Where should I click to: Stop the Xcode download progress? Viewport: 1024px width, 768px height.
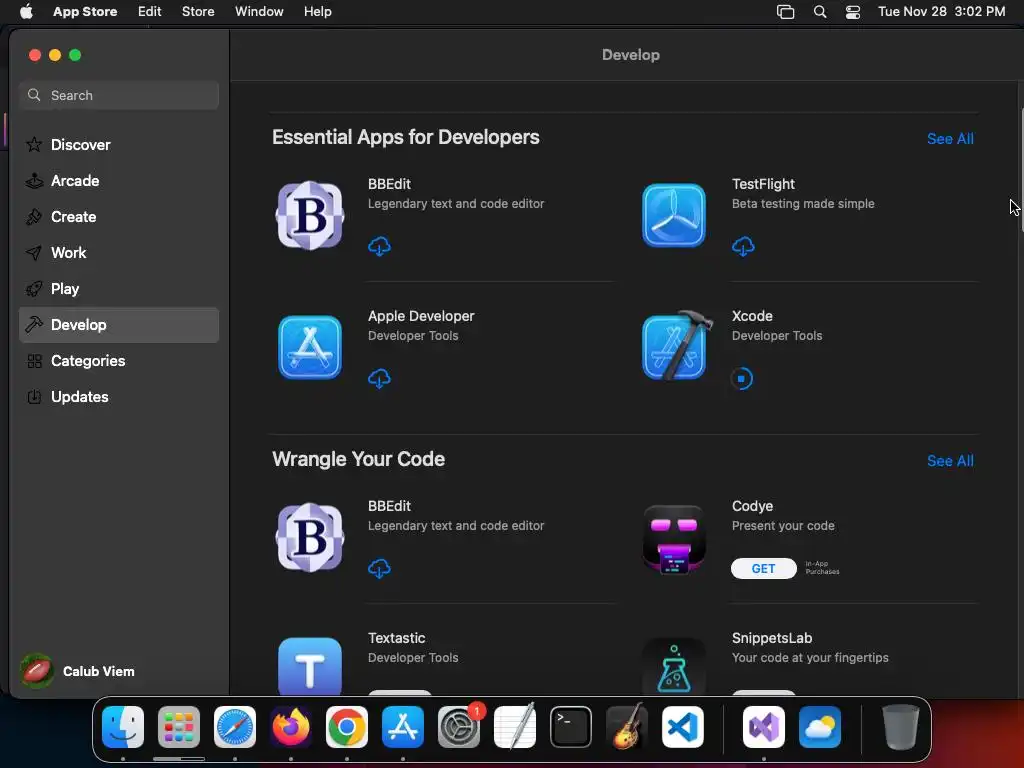(741, 378)
